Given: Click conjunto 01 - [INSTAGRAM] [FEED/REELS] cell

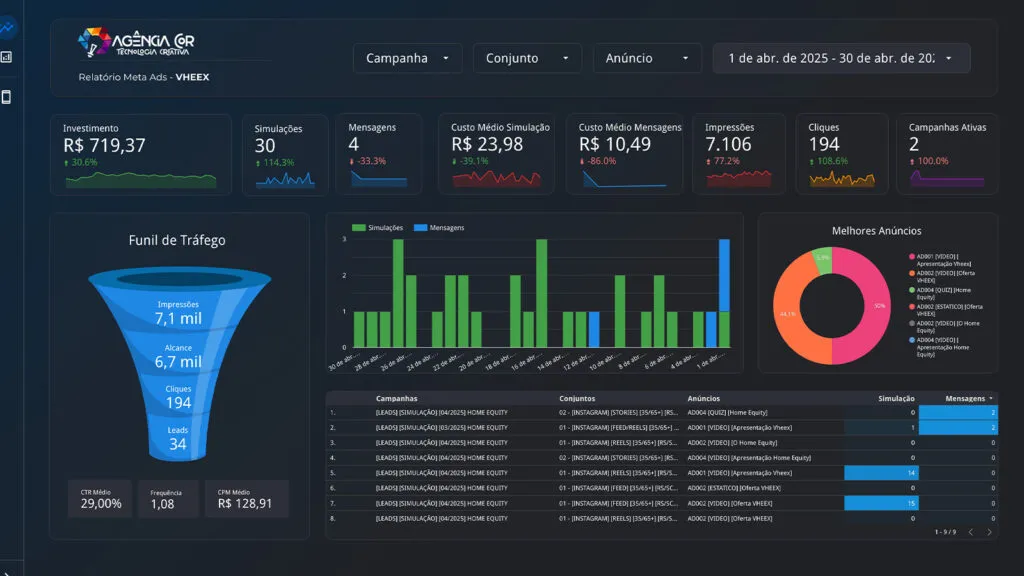Looking at the screenshot, I should (x=618, y=428).
